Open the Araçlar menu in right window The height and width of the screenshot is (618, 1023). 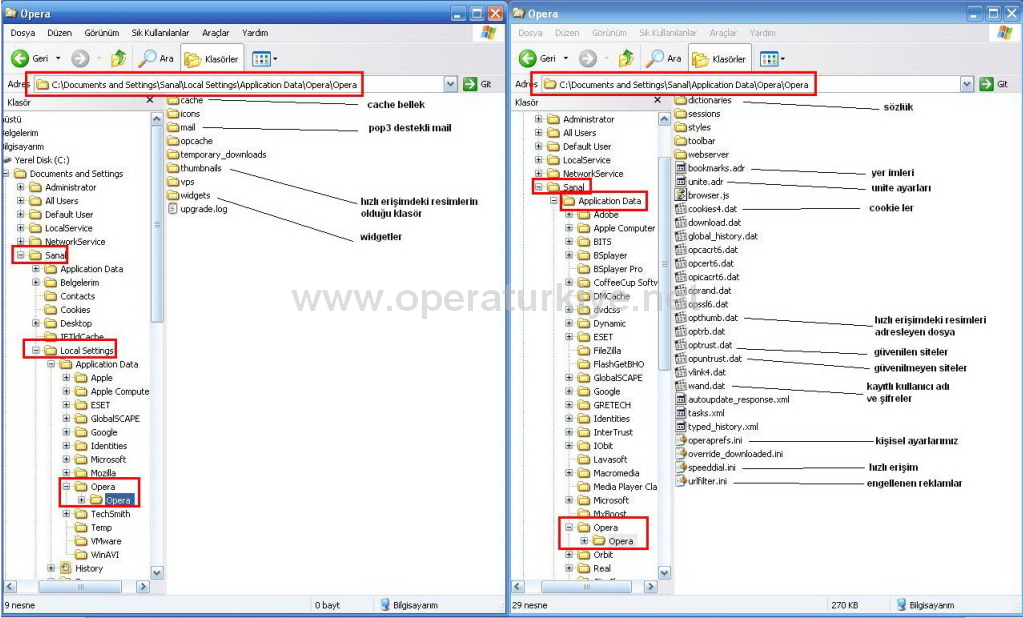point(722,33)
